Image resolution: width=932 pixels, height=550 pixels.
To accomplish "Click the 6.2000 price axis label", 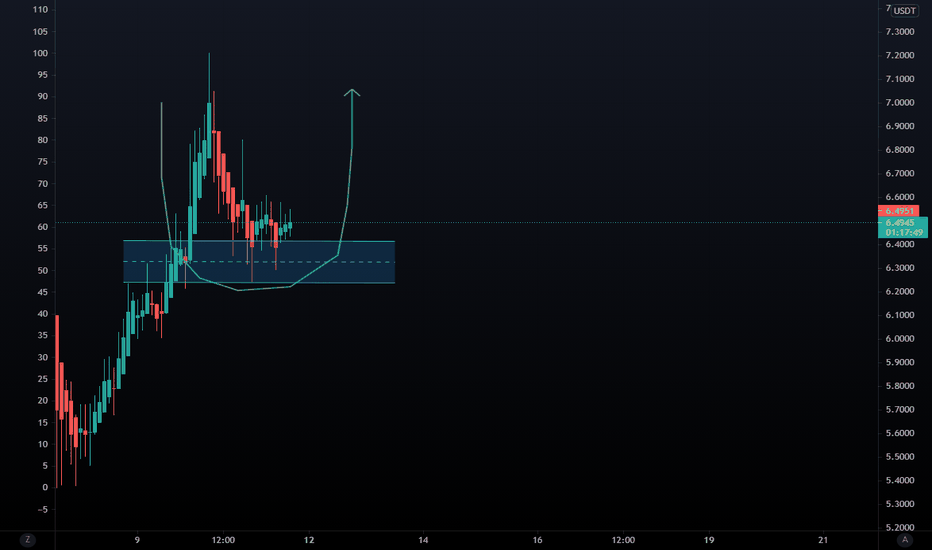I will pos(900,291).
